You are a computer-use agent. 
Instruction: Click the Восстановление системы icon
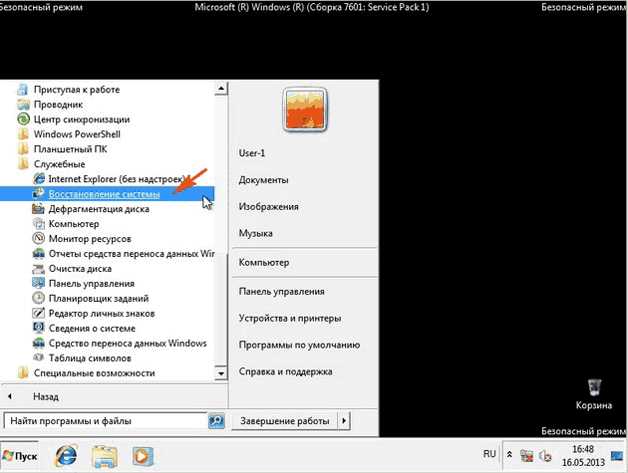38,194
